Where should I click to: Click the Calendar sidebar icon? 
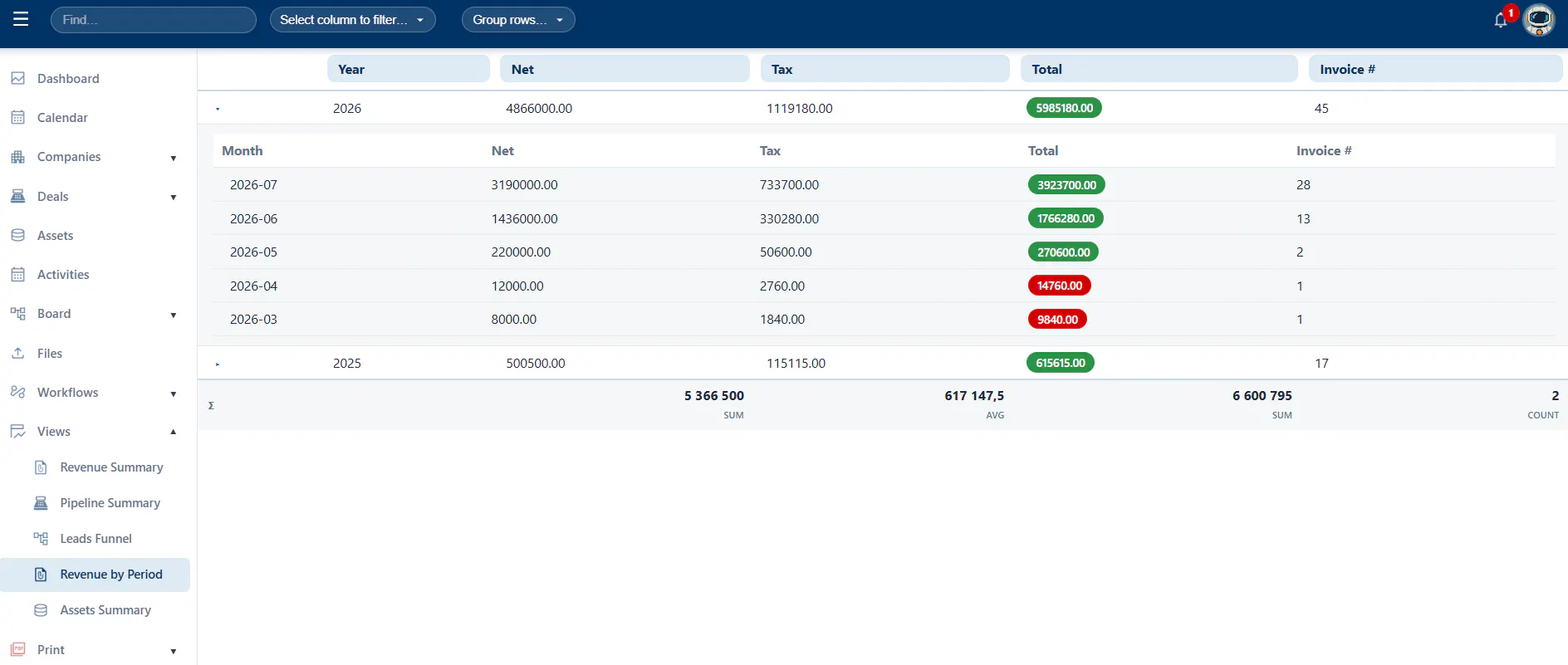click(17, 117)
